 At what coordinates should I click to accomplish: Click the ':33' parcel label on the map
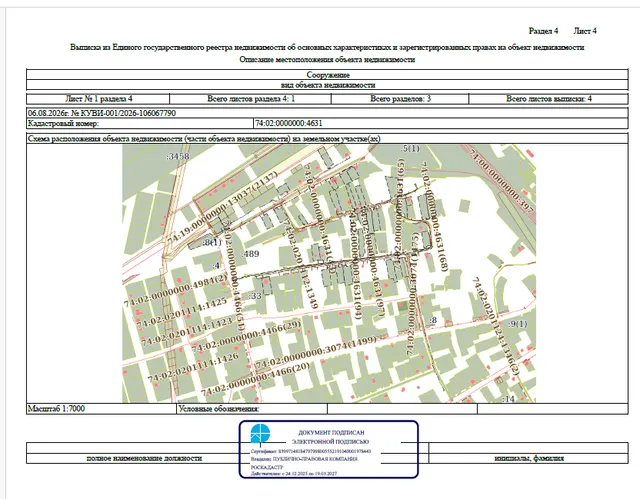255,296
